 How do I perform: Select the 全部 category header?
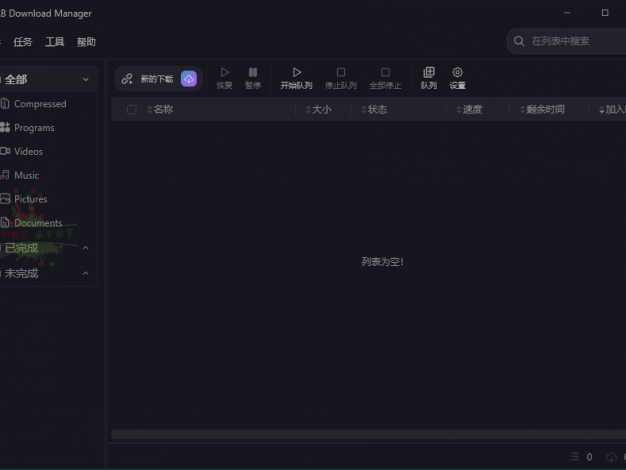pyautogui.click(x=47, y=79)
